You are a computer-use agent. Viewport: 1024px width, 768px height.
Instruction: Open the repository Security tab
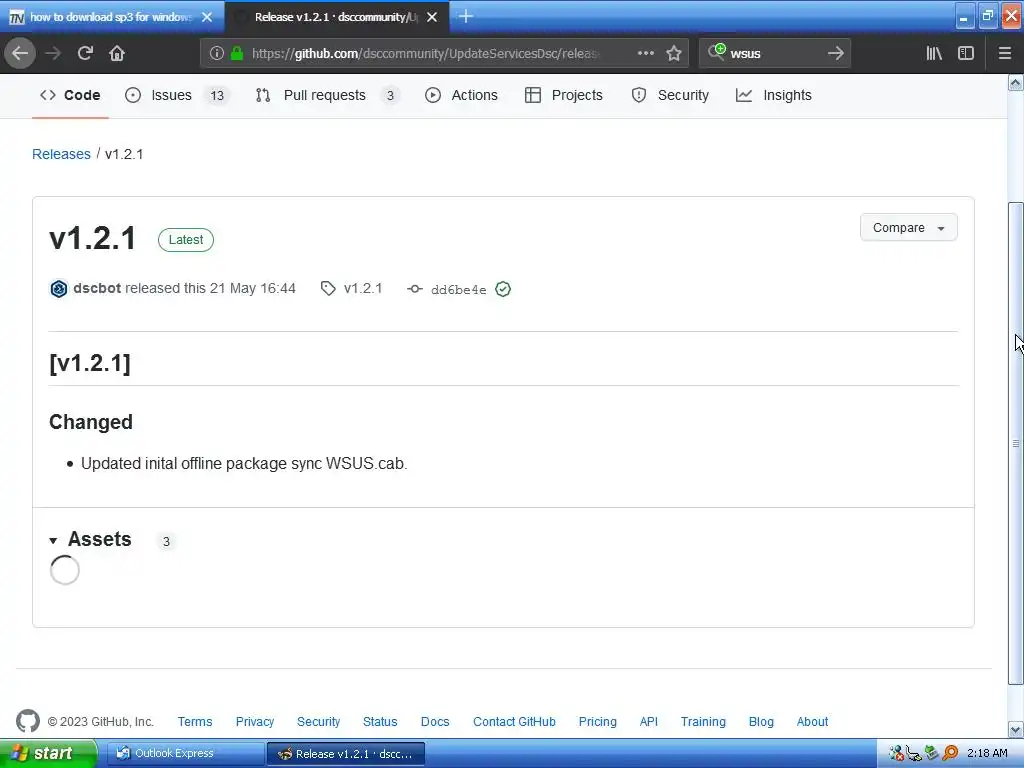click(670, 95)
